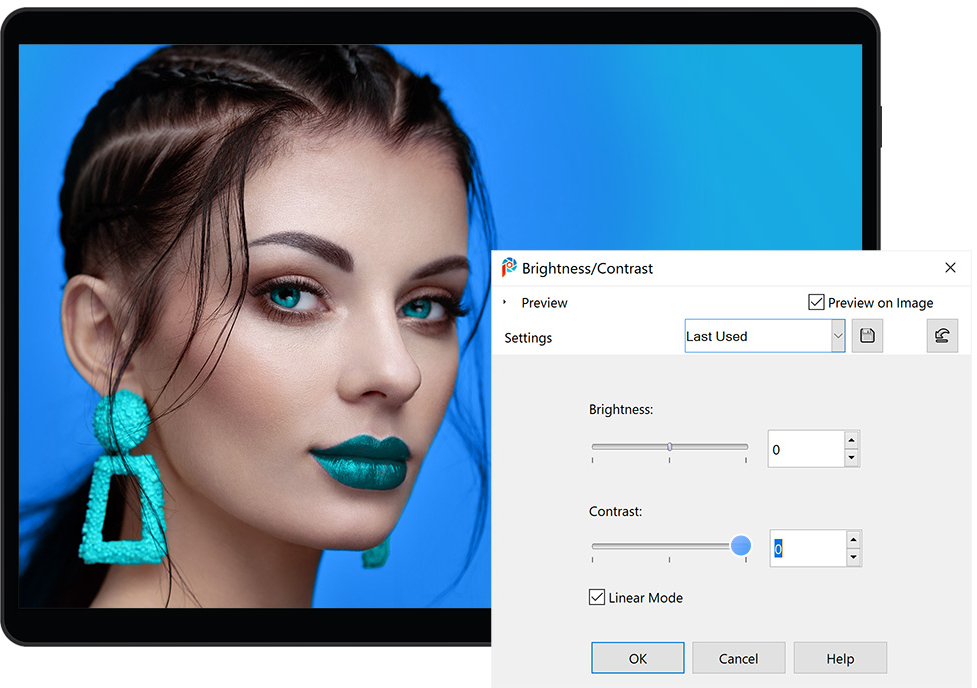Viewport: 977px width, 688px height.
Task: Increase Brightness with the up spinner arrow
Action: [852, 440]
